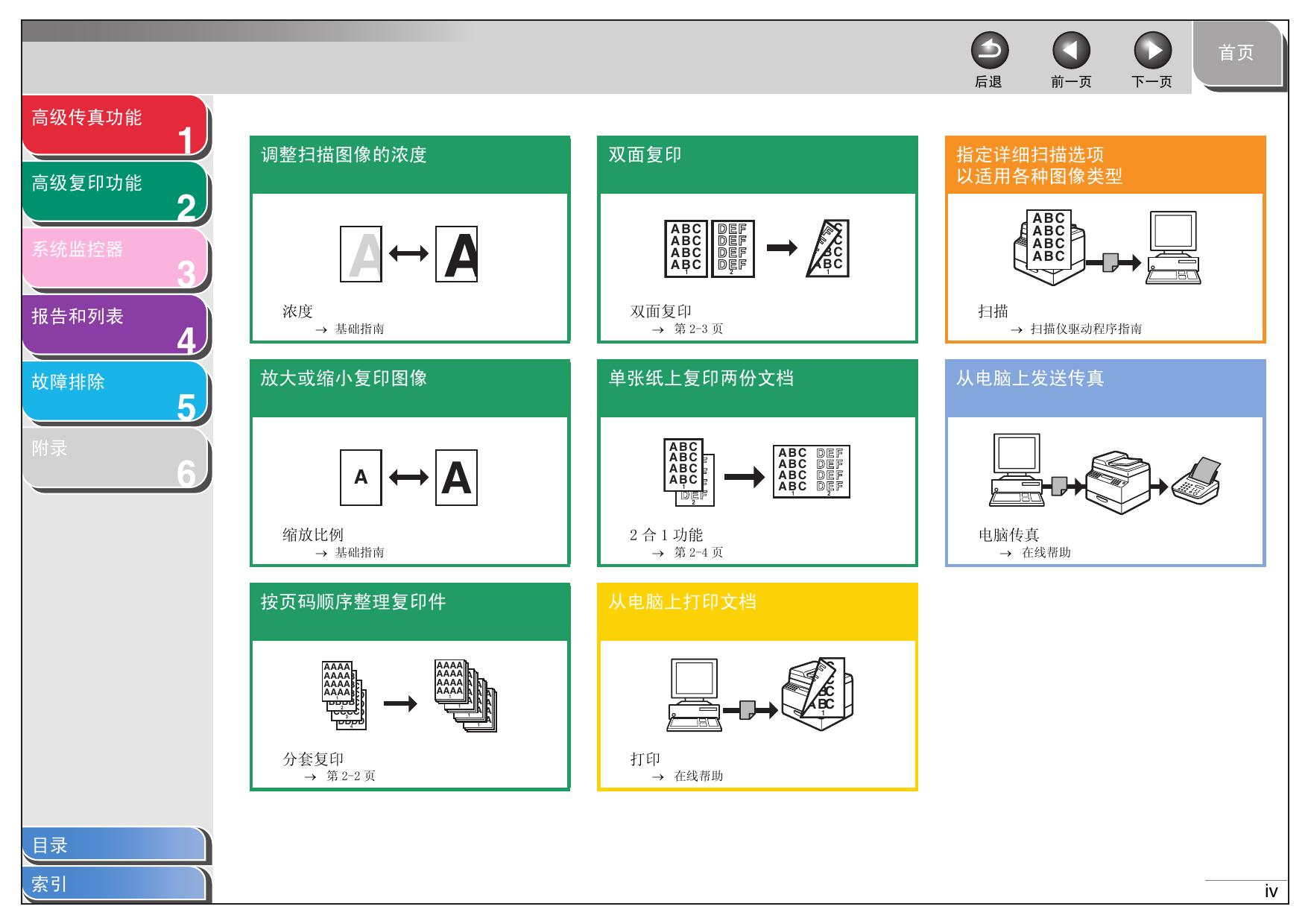Click the double-sided copy ABC/DEF illustration
The width and height of the screenshot is (1308, 924).
pyautogui.click(x=756, y=249)
